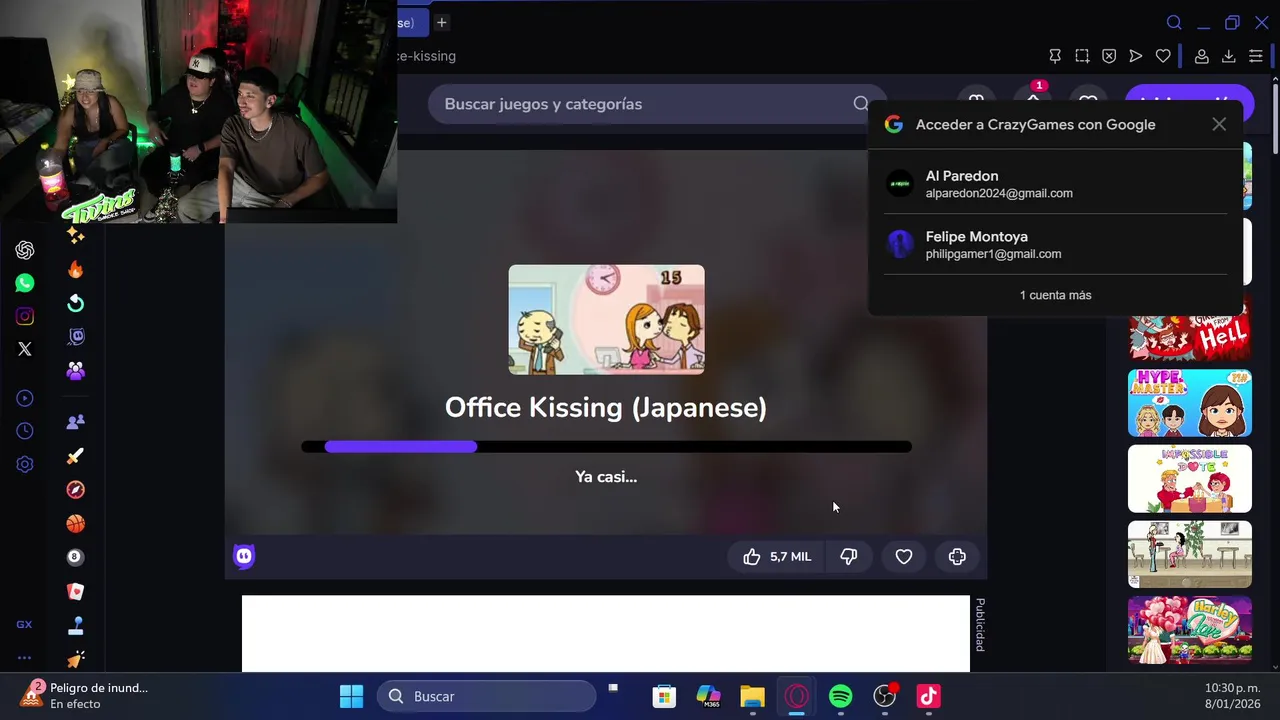Click the Buscar juegos y categorías search field
Viewport: 1280px width, 720px height.
point(658,104)
